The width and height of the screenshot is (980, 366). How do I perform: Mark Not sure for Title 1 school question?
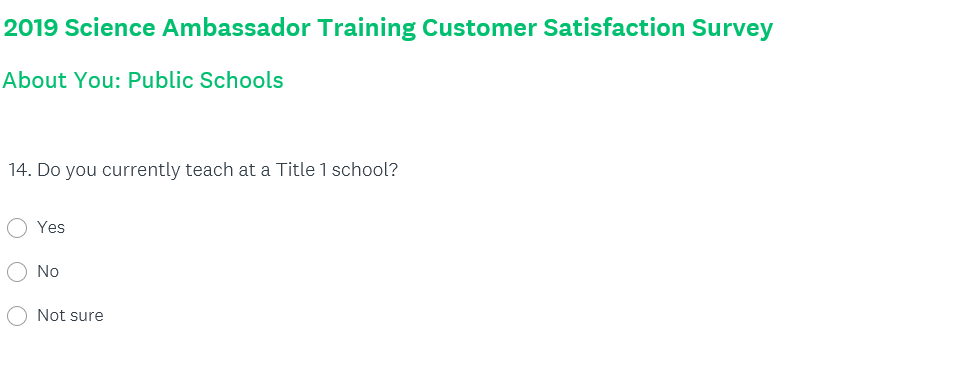tap(17, 315)
